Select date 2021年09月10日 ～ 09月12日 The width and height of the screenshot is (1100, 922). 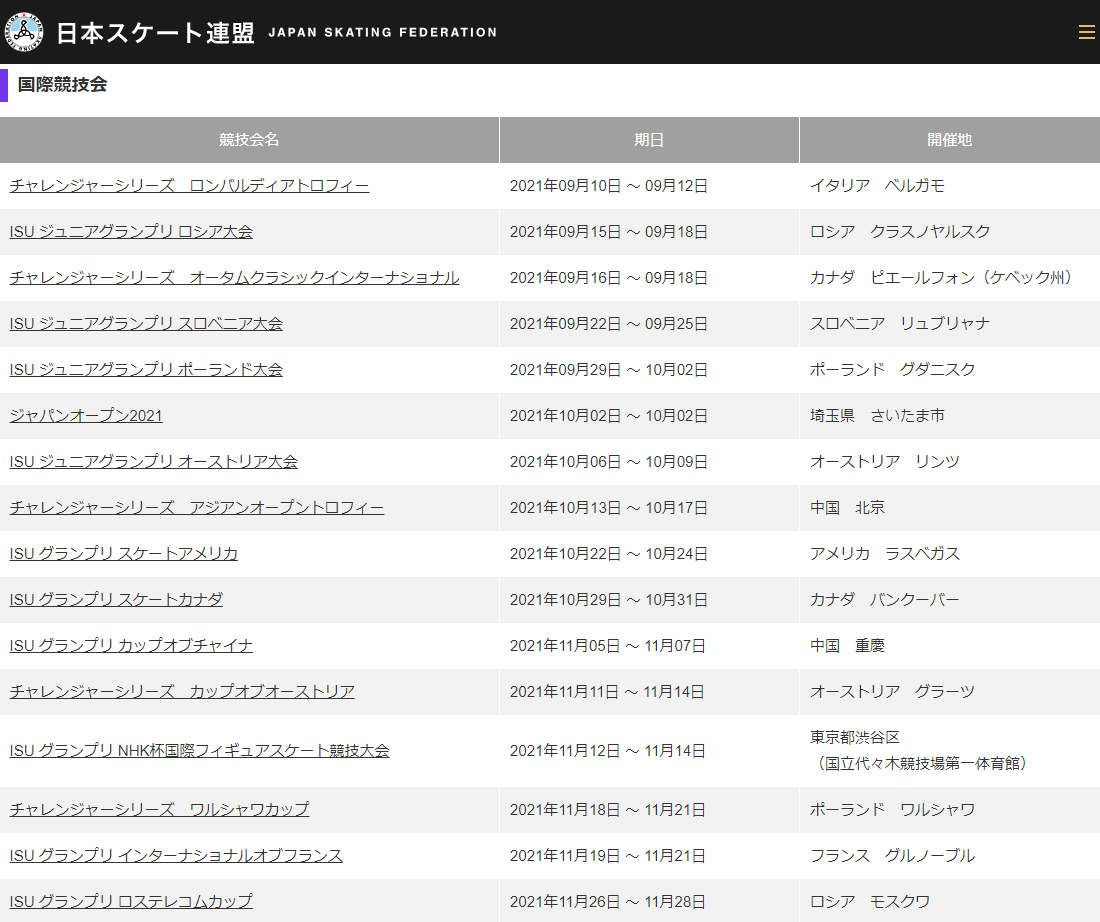(x=608, y=186)
